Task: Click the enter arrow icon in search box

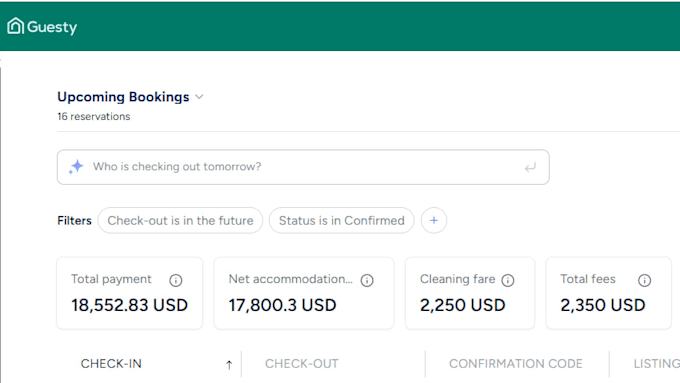Action: [530, 167]
